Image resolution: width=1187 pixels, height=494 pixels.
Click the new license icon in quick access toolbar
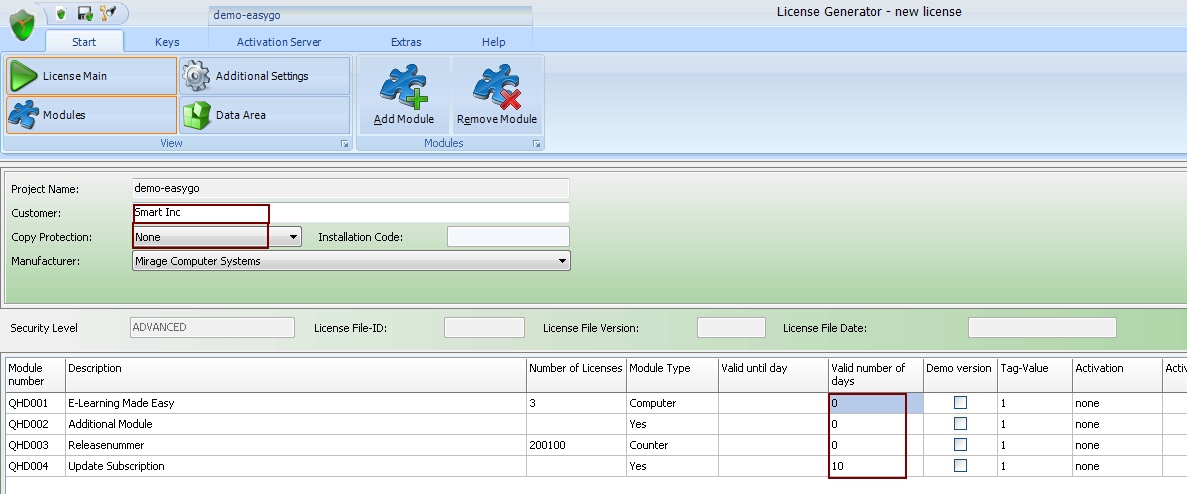coord(62,13)
